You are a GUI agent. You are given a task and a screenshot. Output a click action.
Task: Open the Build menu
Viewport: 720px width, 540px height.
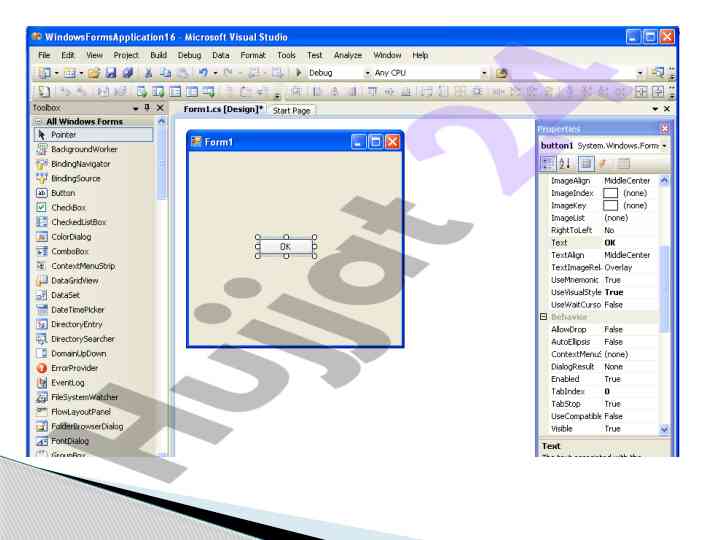[x=158, y=55]
